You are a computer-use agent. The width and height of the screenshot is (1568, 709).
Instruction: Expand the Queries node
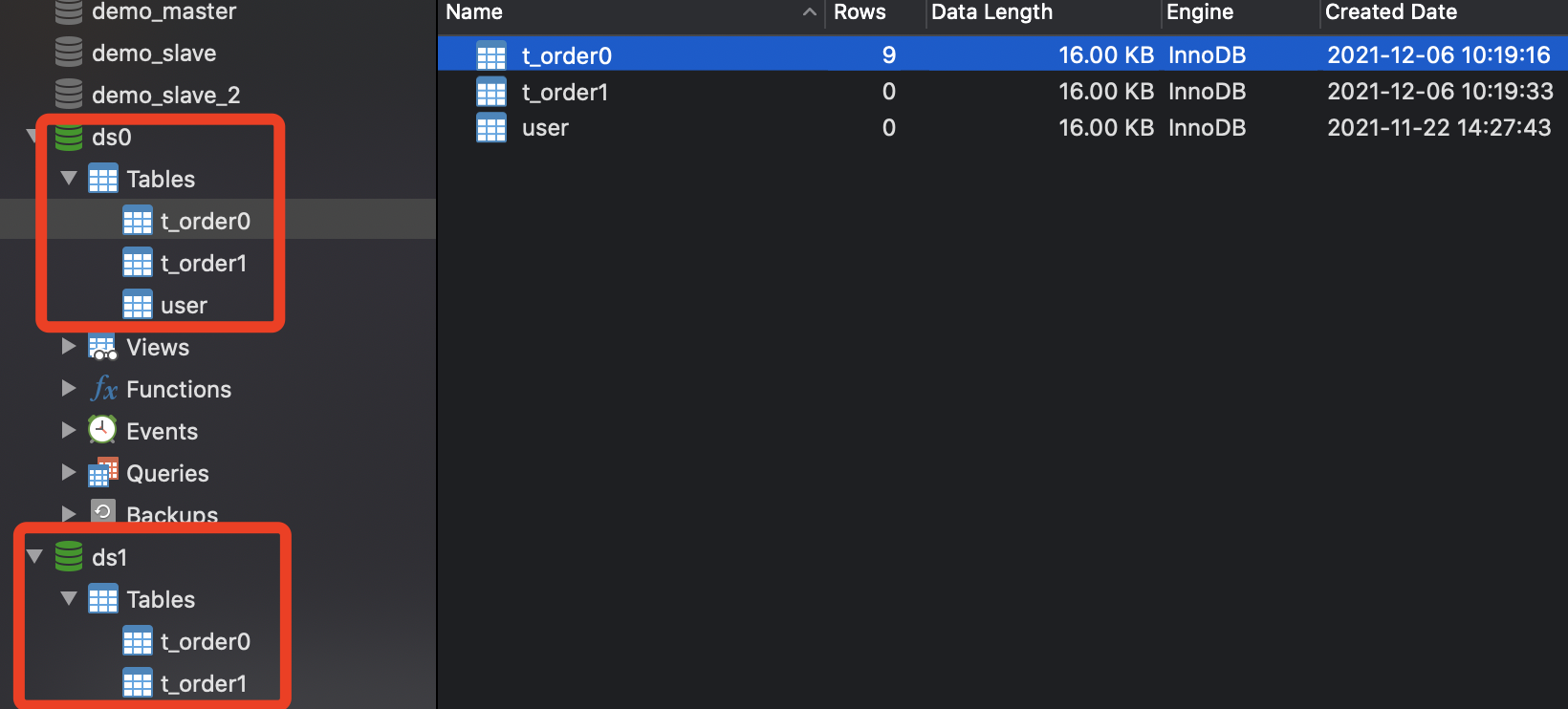[x=69, y=473]
